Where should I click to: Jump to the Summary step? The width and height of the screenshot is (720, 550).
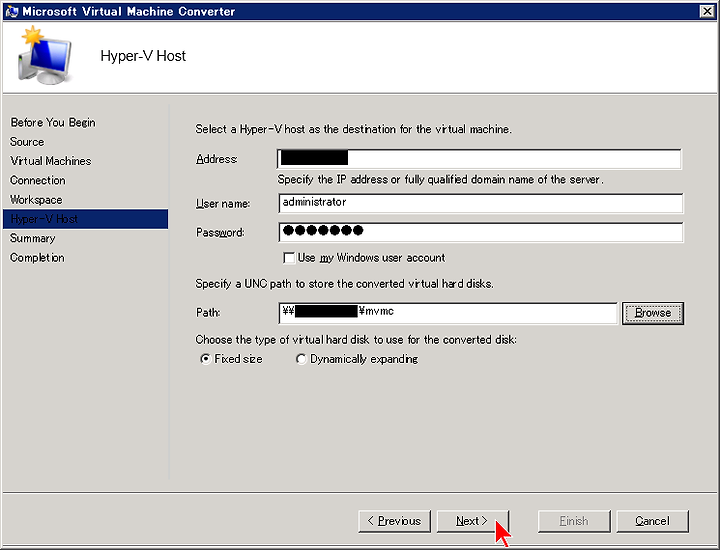pos(33,238)
